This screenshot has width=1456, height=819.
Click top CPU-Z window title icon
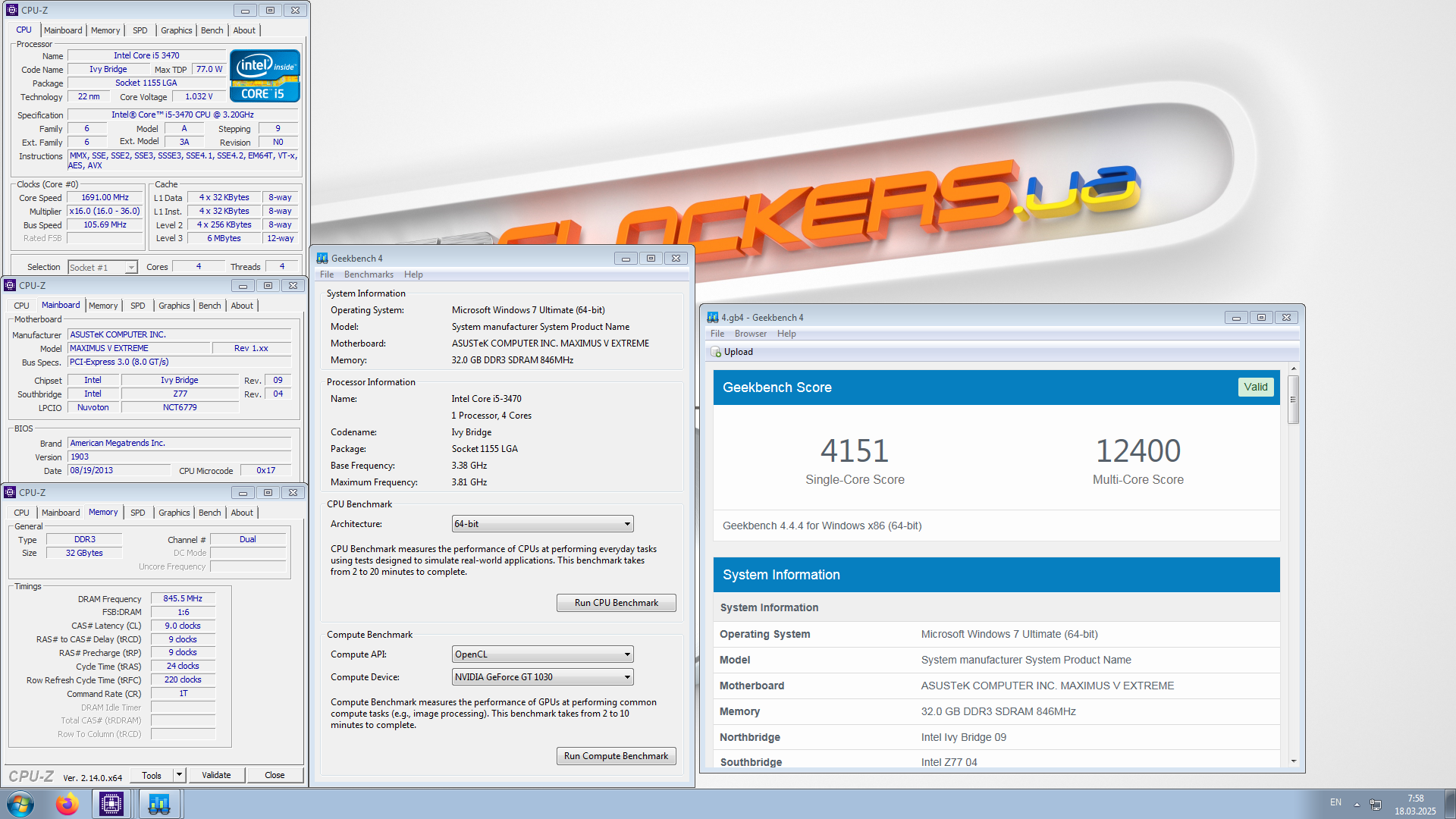[x=12, y=10]
